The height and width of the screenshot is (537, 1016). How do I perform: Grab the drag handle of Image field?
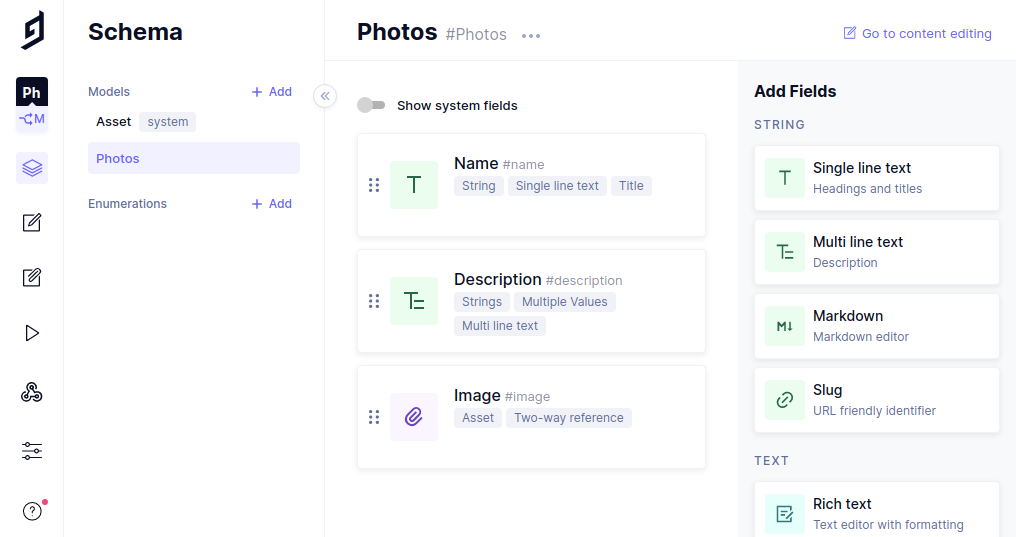click(x=374, y=417)
